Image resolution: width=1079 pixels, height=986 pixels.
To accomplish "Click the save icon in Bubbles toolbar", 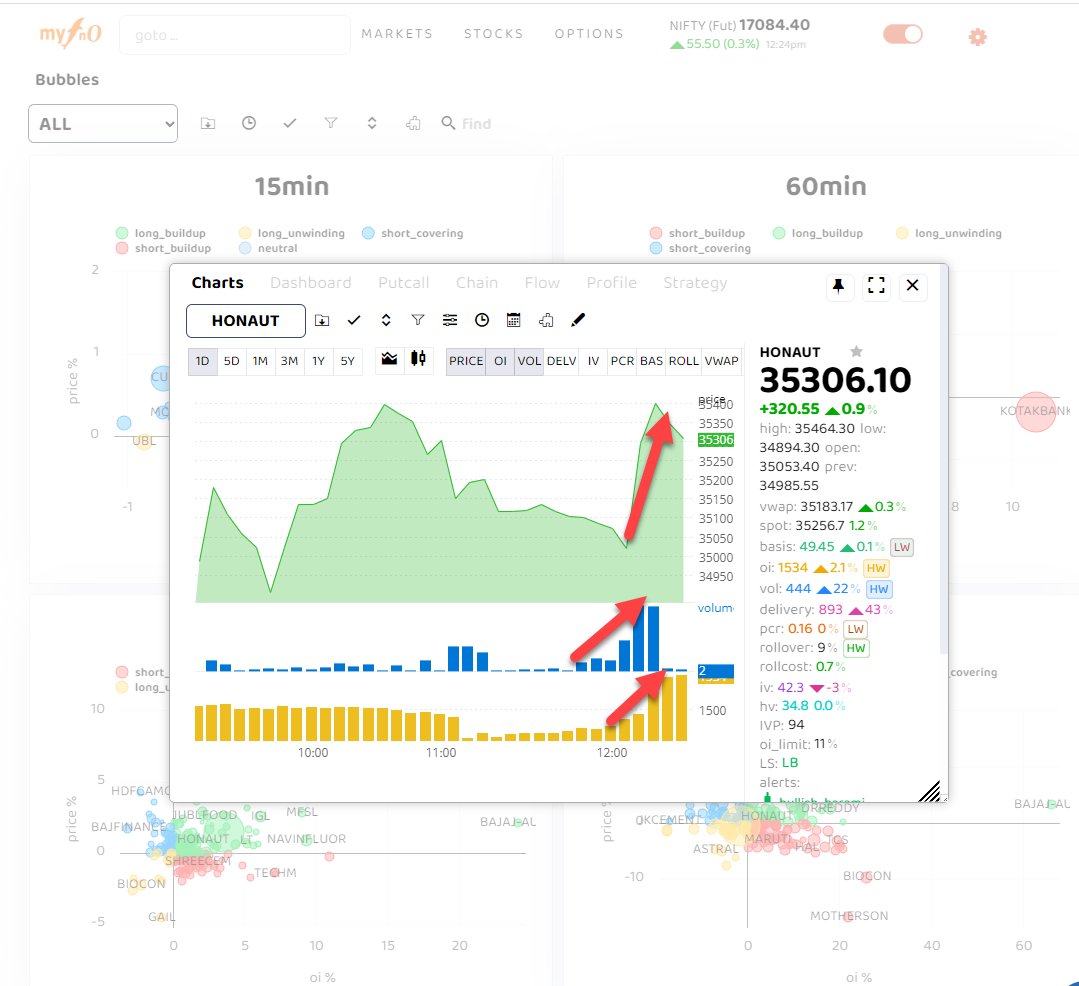I will tap(208, 123).
